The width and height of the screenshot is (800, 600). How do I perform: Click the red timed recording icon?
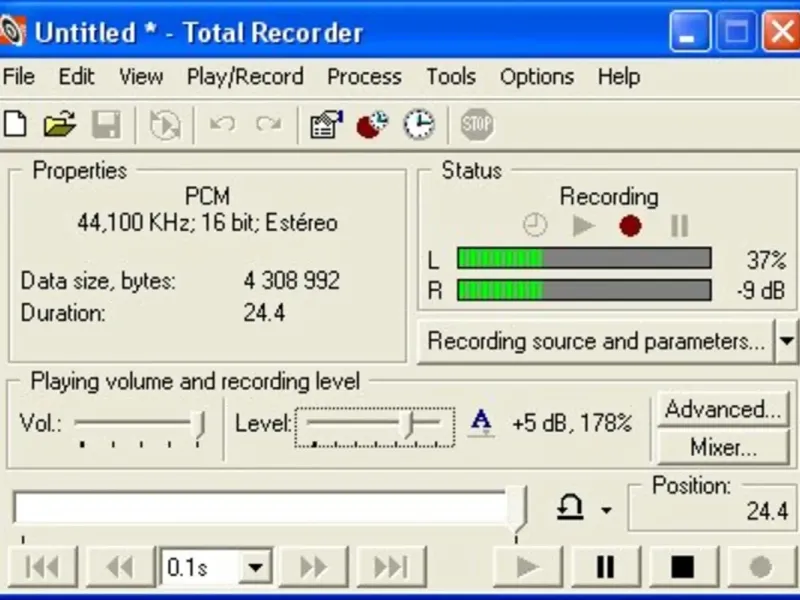pos(372,124)
